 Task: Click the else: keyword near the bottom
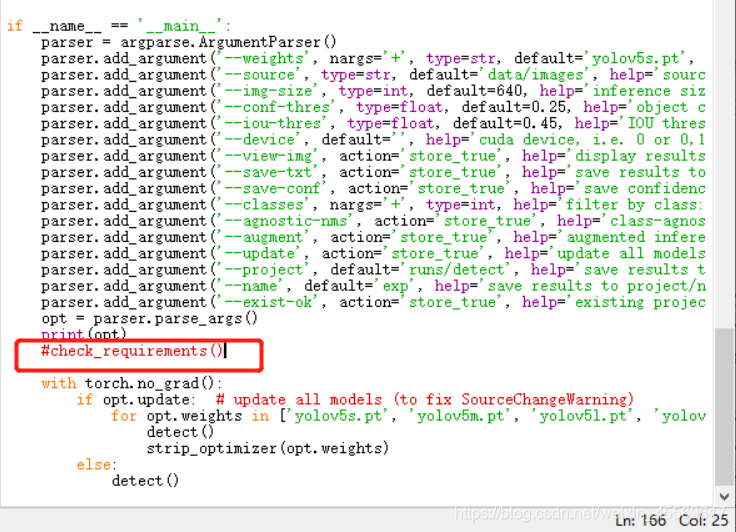click(x=96, y=465)
